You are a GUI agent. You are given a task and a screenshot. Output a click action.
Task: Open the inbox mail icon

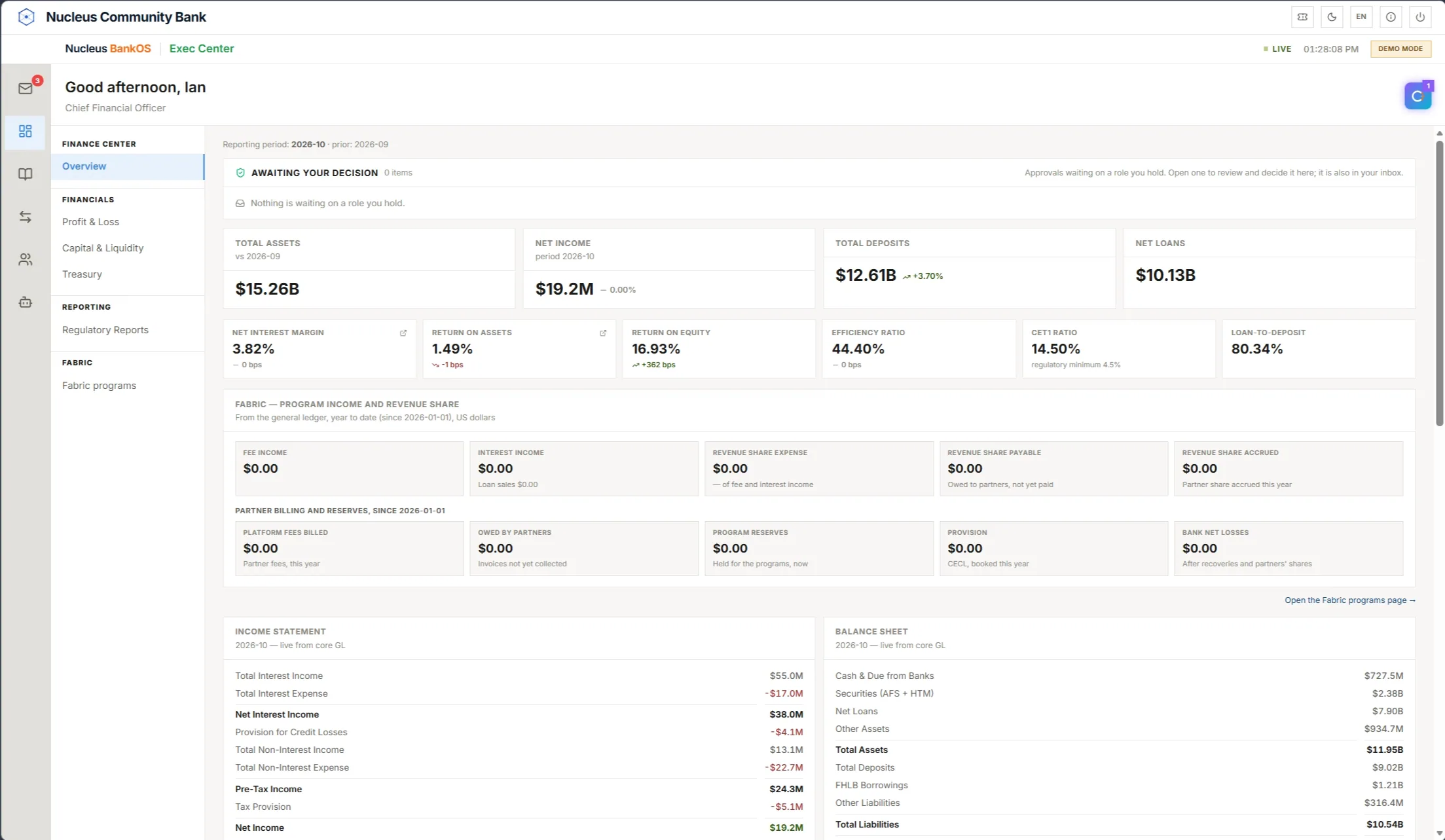26,88
